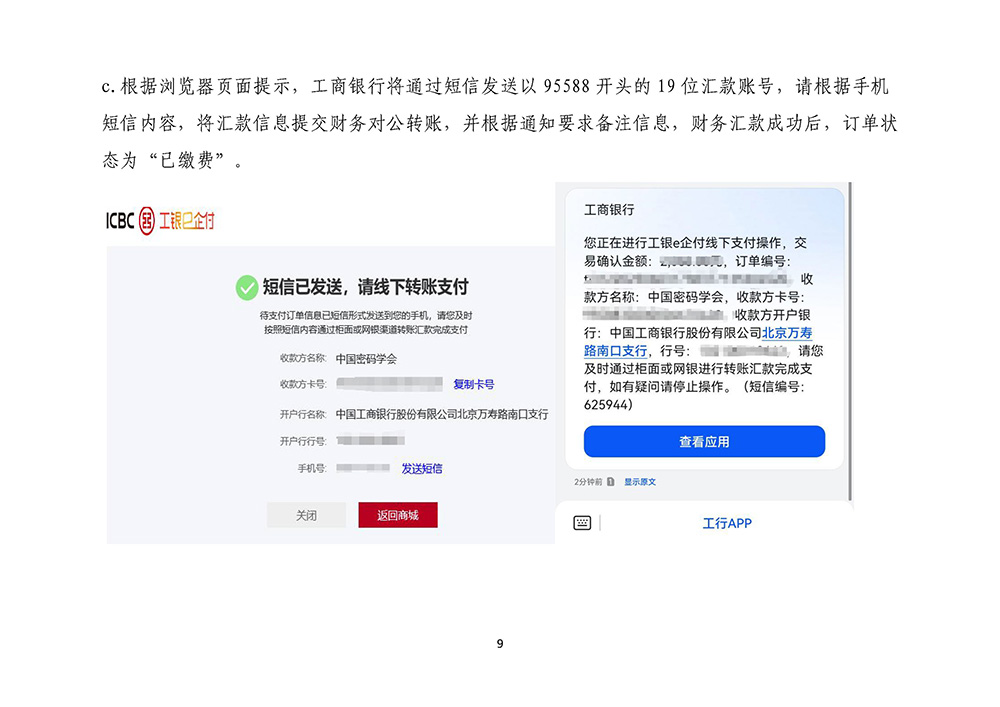This screenshot has width=1000, height=707.
Task: Click 显示原文 under the SMS
Action: pyautogui.click(x=640, y=482)
